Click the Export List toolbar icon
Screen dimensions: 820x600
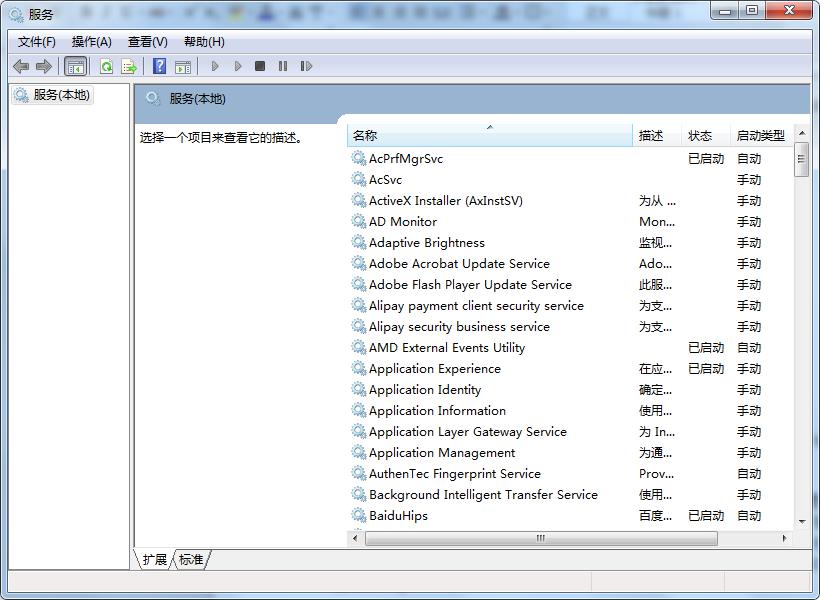[x=129, y=66]
